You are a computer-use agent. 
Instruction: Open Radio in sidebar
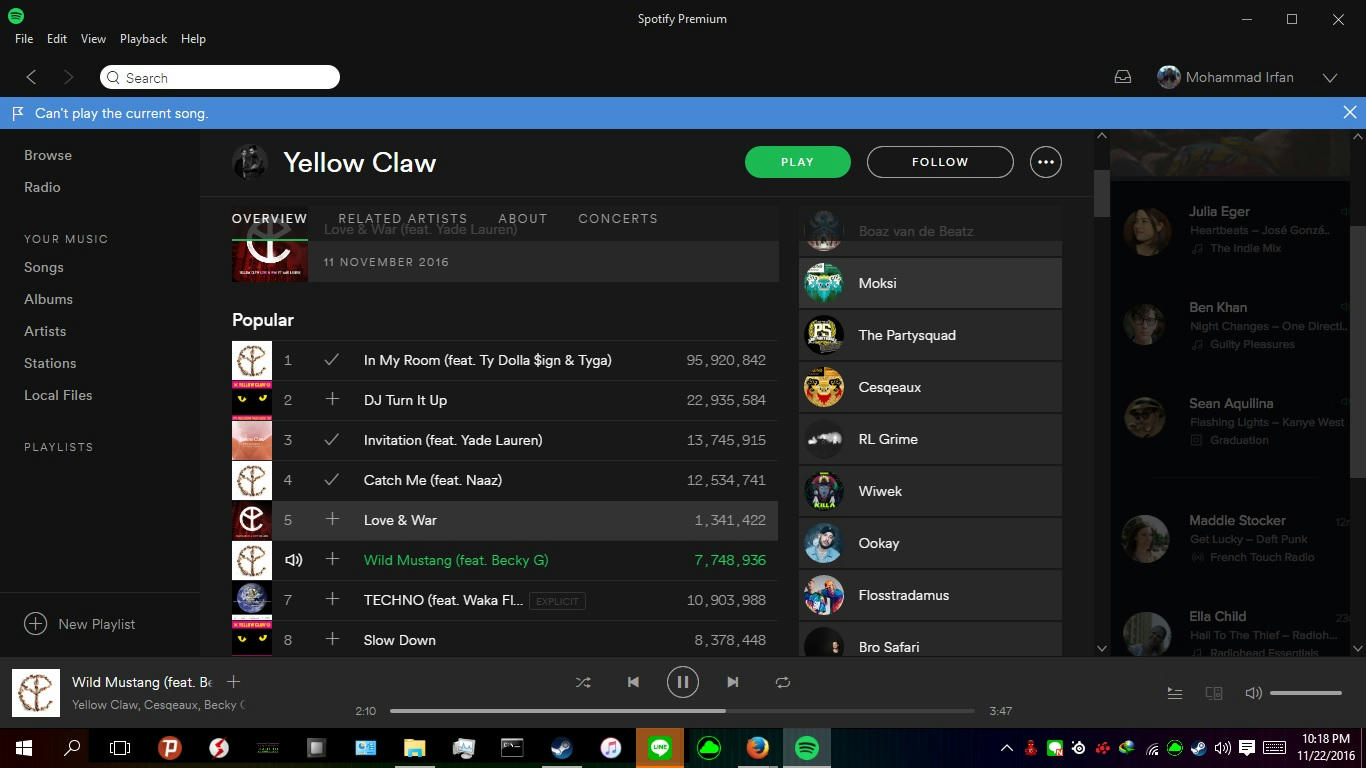coord(42,187)
